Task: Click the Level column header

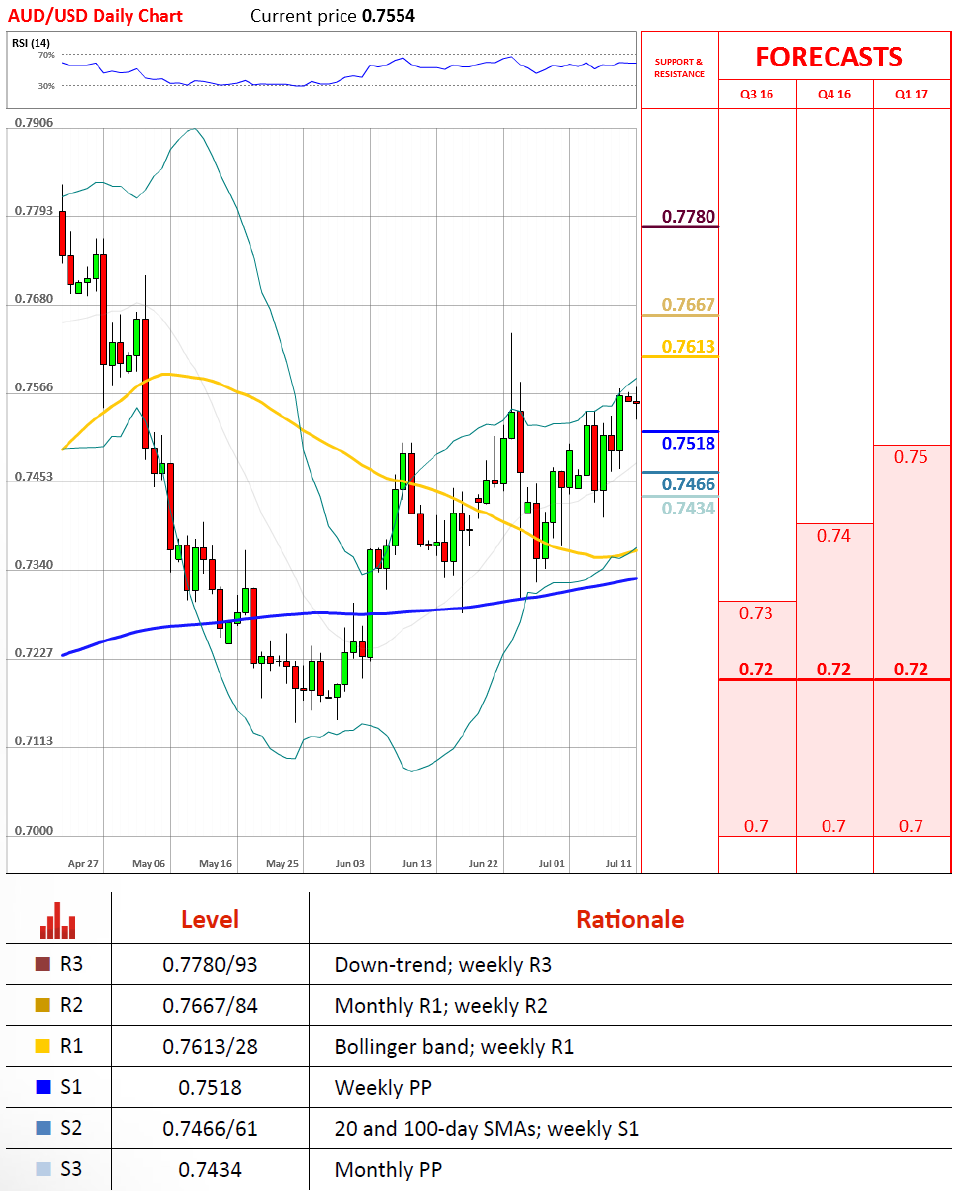Action: (x=210, y=919)
